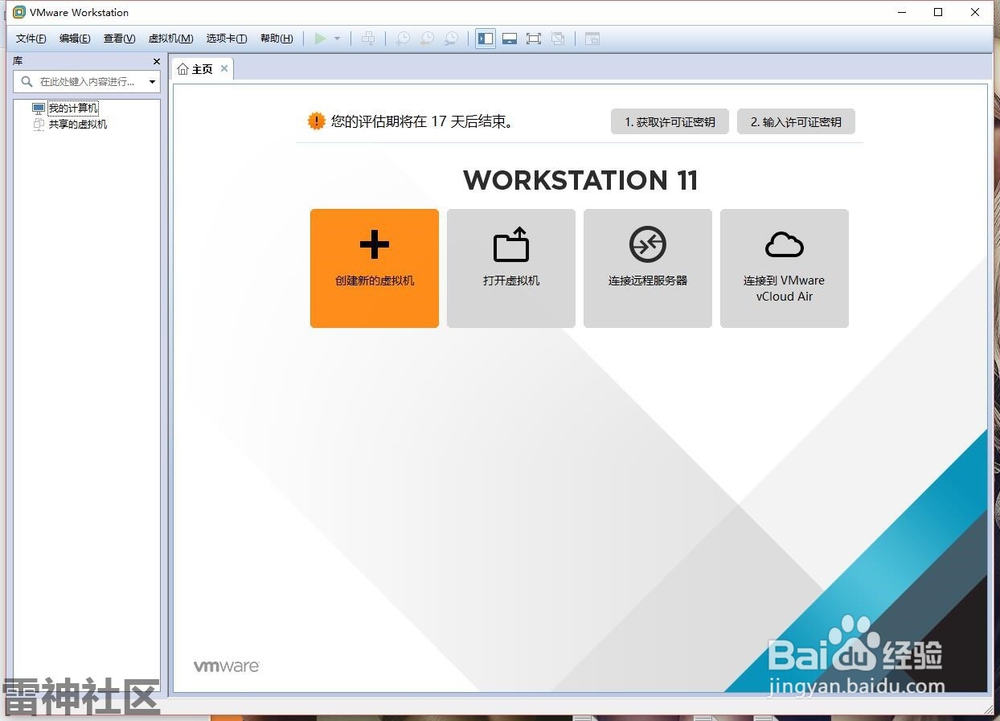Click the console view toolbar icon
The width and height of the screenshot is (1000, 721).
[592, 39]
